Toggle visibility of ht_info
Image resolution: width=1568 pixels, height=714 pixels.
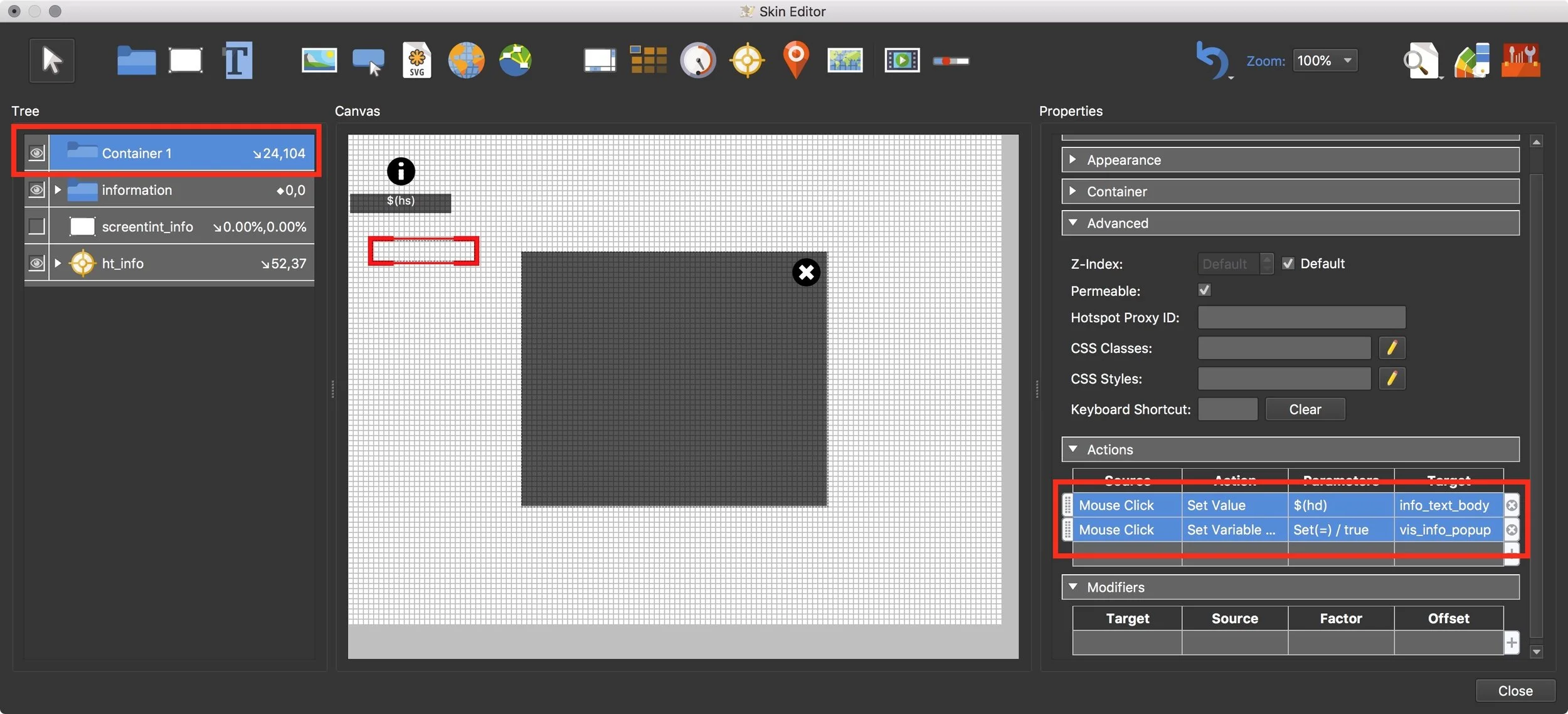pyautogui.click(x=36, y=263)
